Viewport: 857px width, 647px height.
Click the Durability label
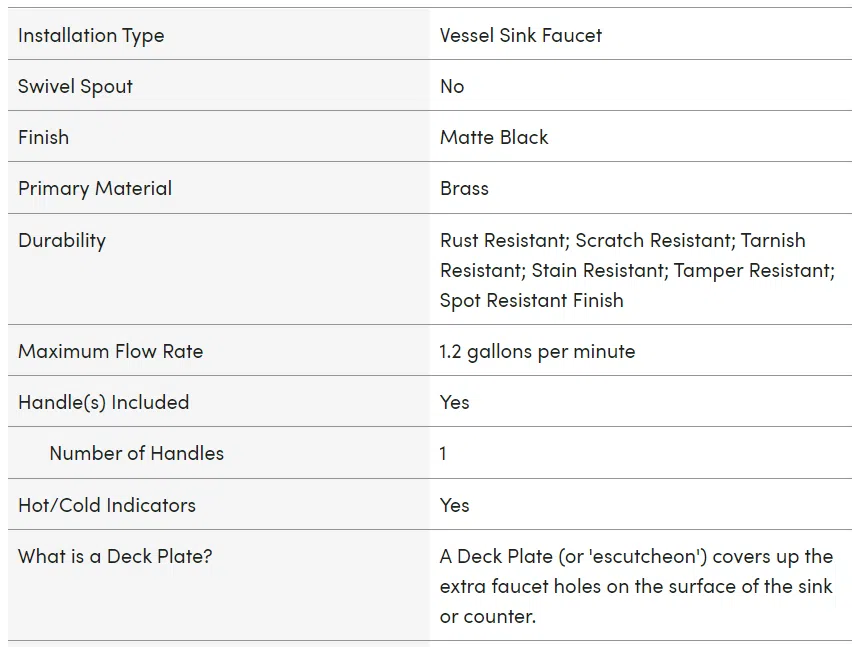pos(62,240)
